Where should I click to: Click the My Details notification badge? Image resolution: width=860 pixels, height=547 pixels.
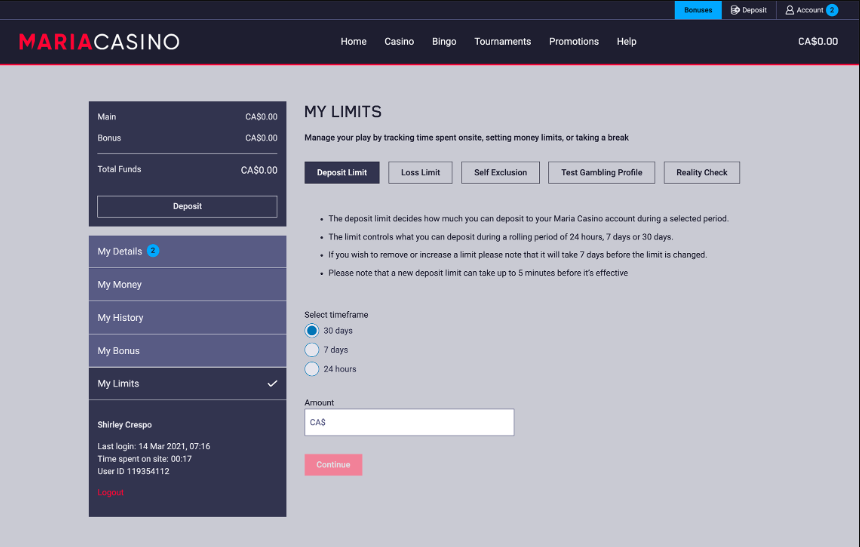pos(153,251)
